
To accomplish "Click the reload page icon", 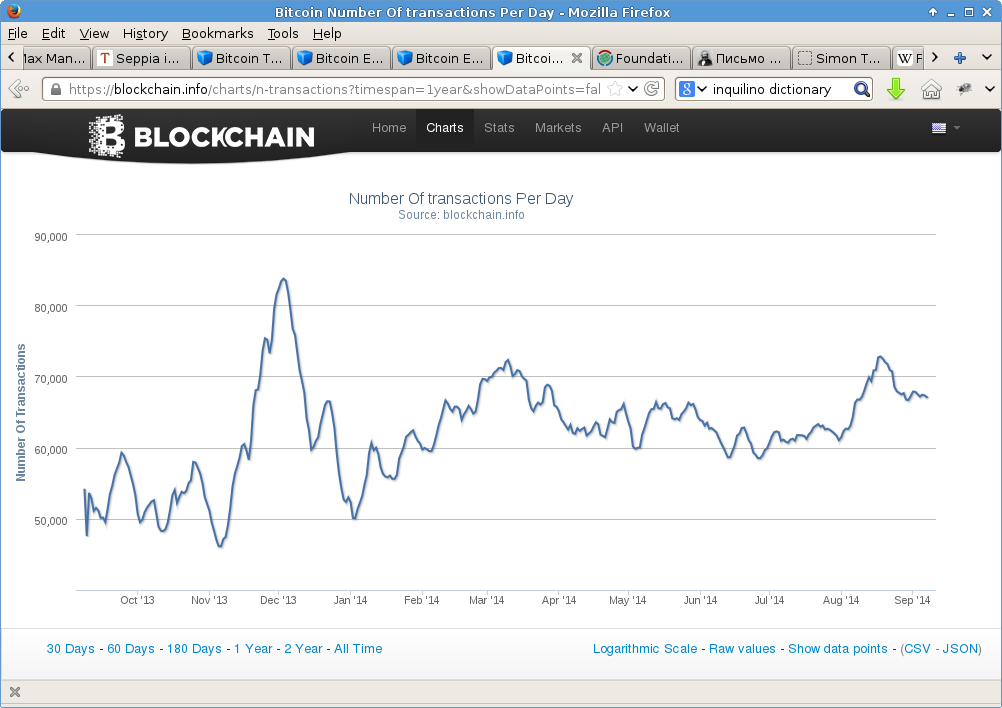I will [x=652, y=89].
